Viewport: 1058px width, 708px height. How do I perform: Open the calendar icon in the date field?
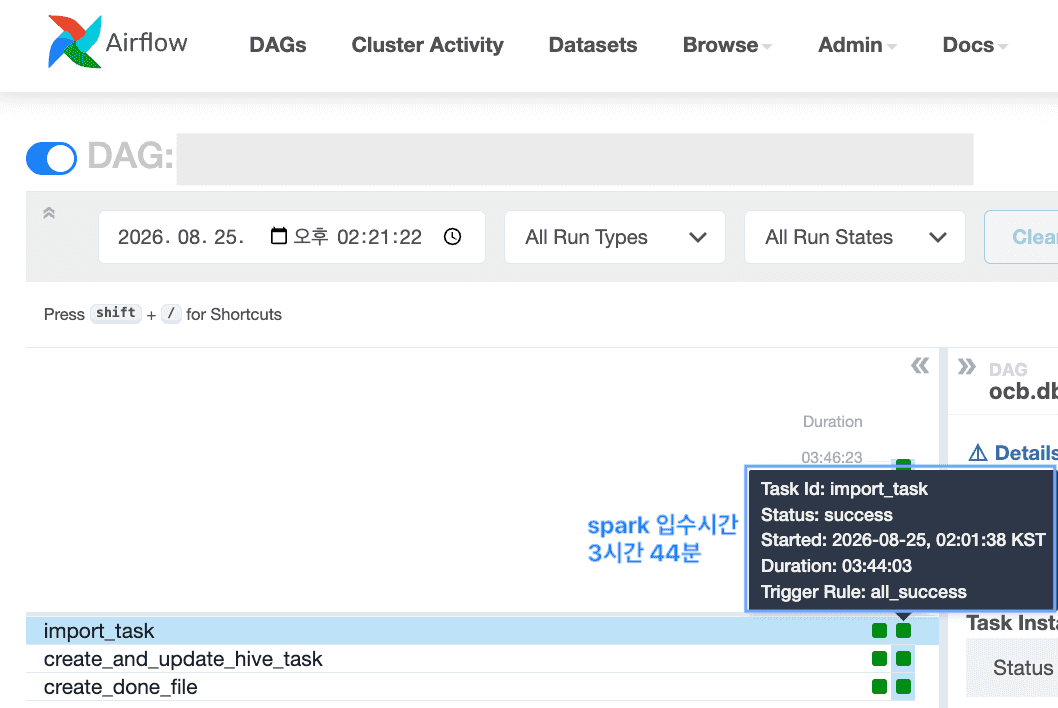279,236
